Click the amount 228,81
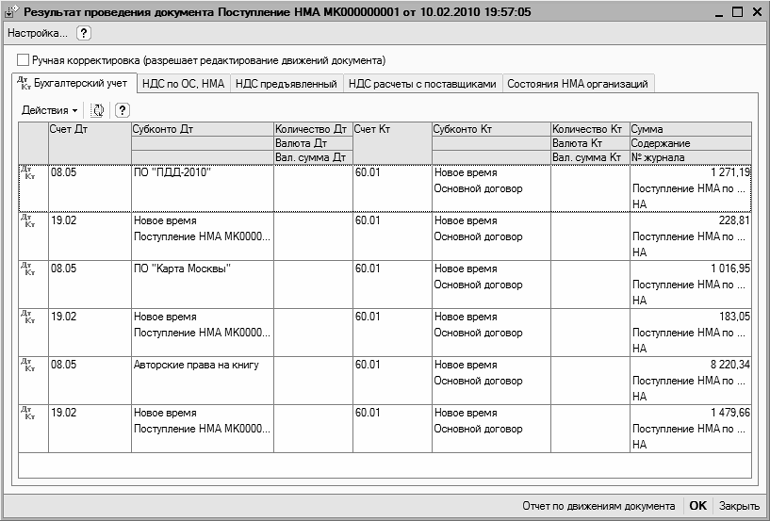 coord(734,220)
